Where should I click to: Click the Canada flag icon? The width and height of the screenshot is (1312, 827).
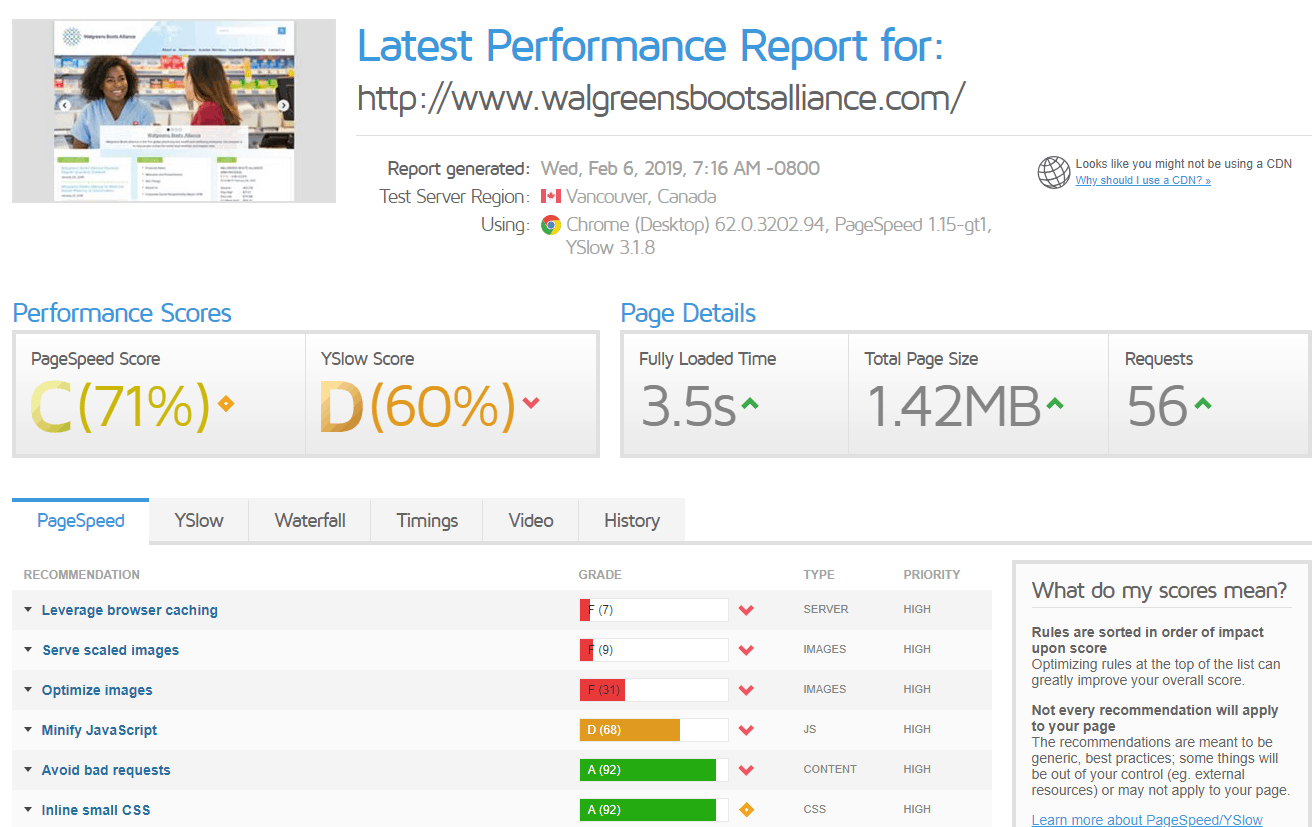point(550,196)
